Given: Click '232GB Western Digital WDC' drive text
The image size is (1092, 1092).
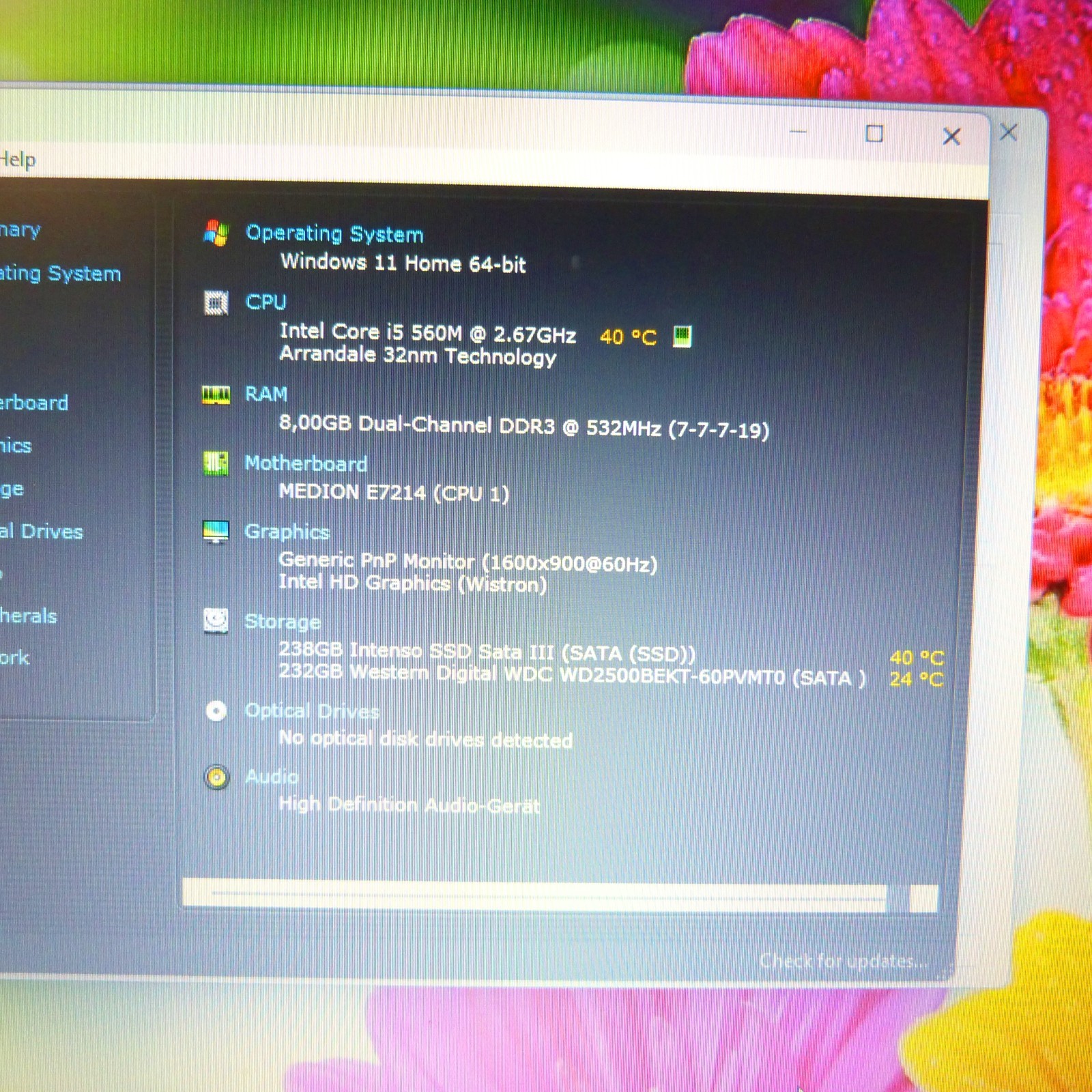Looking at the screenshot, I should 572,674.
